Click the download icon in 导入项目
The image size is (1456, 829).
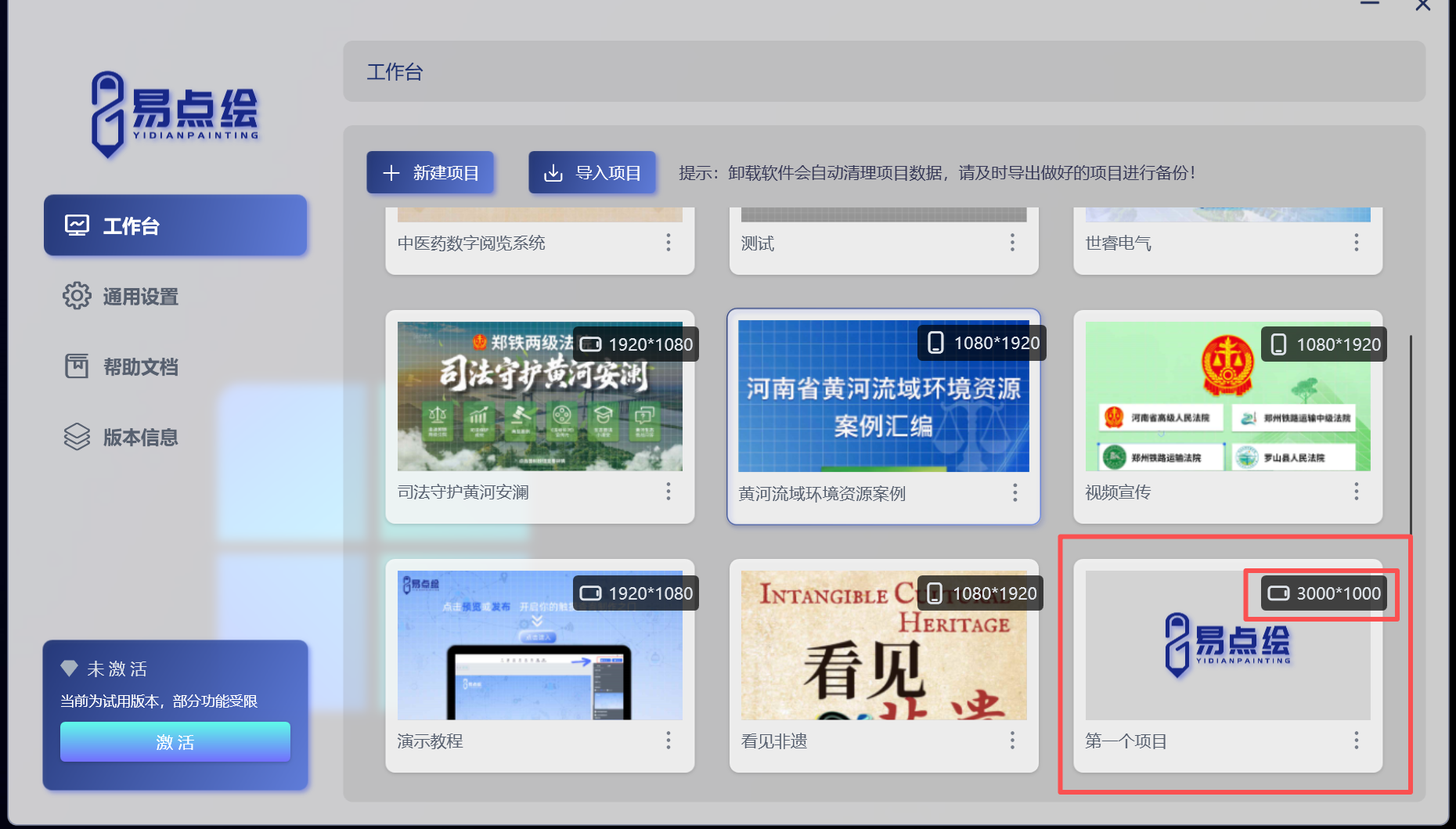553,173
